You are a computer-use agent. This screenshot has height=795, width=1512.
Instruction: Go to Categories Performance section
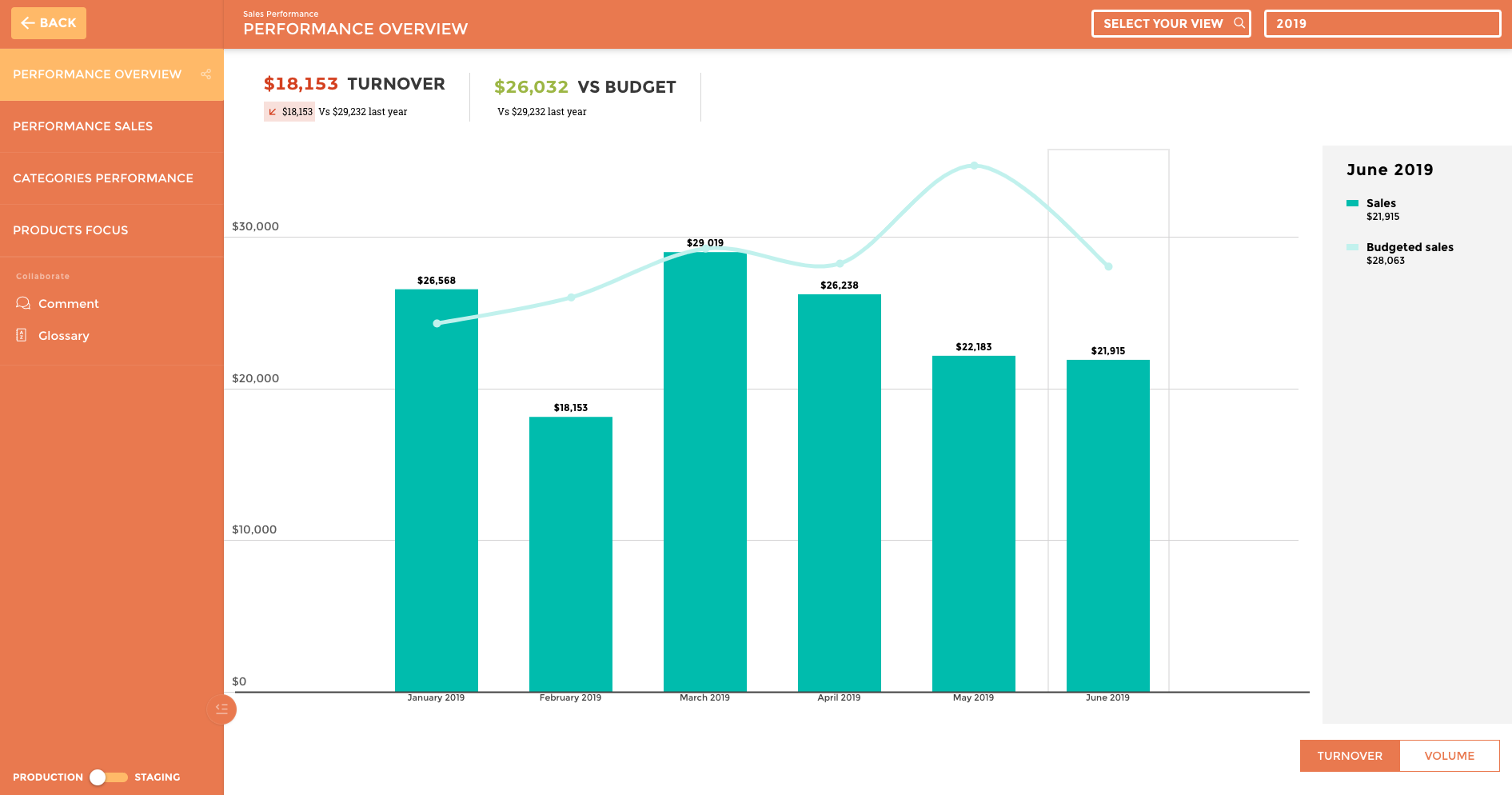[x=103, y=178]
